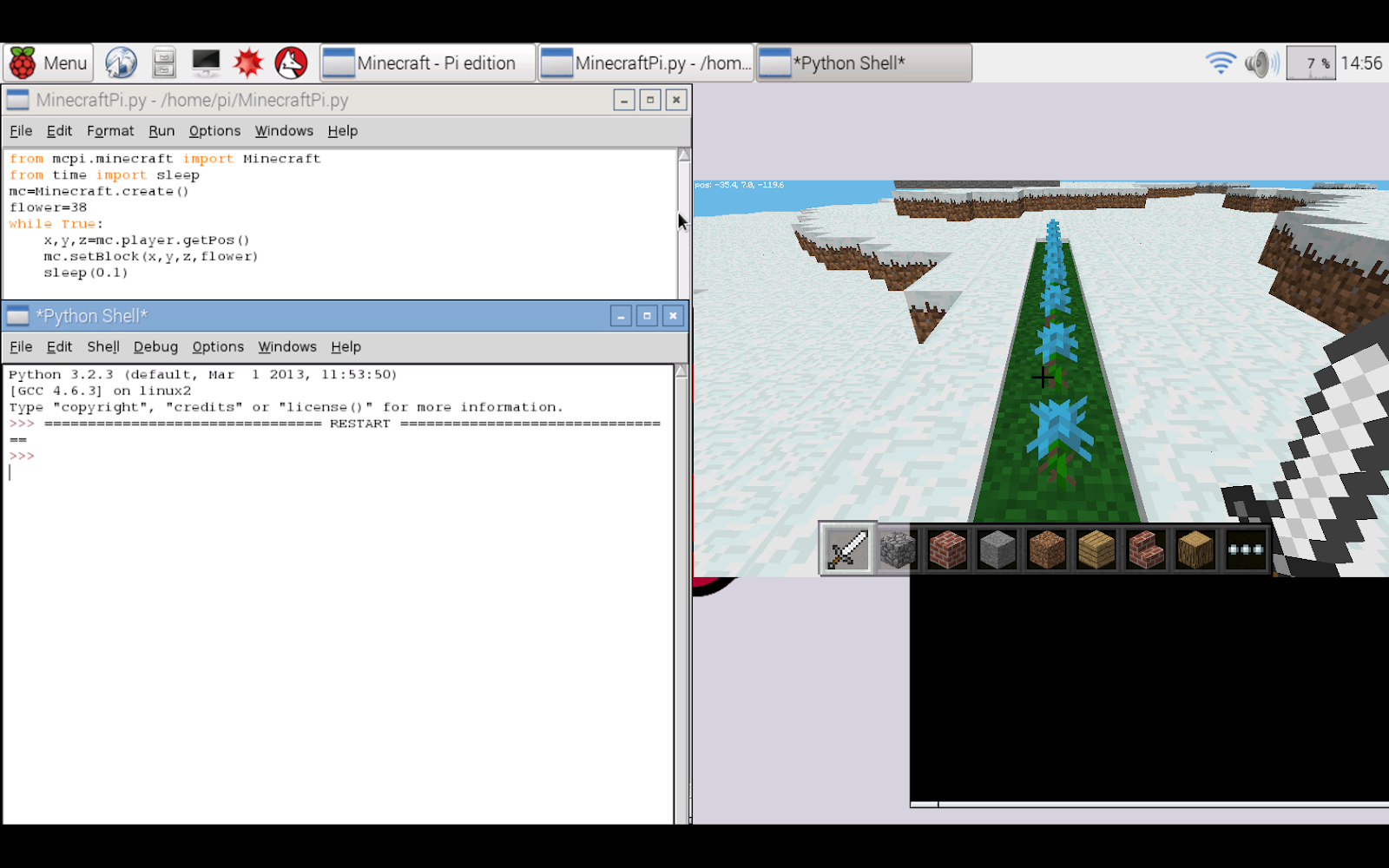Screen dimensions: 1389x868
Task: Click the 14:56 clock
Action: tap(1361, 63)
